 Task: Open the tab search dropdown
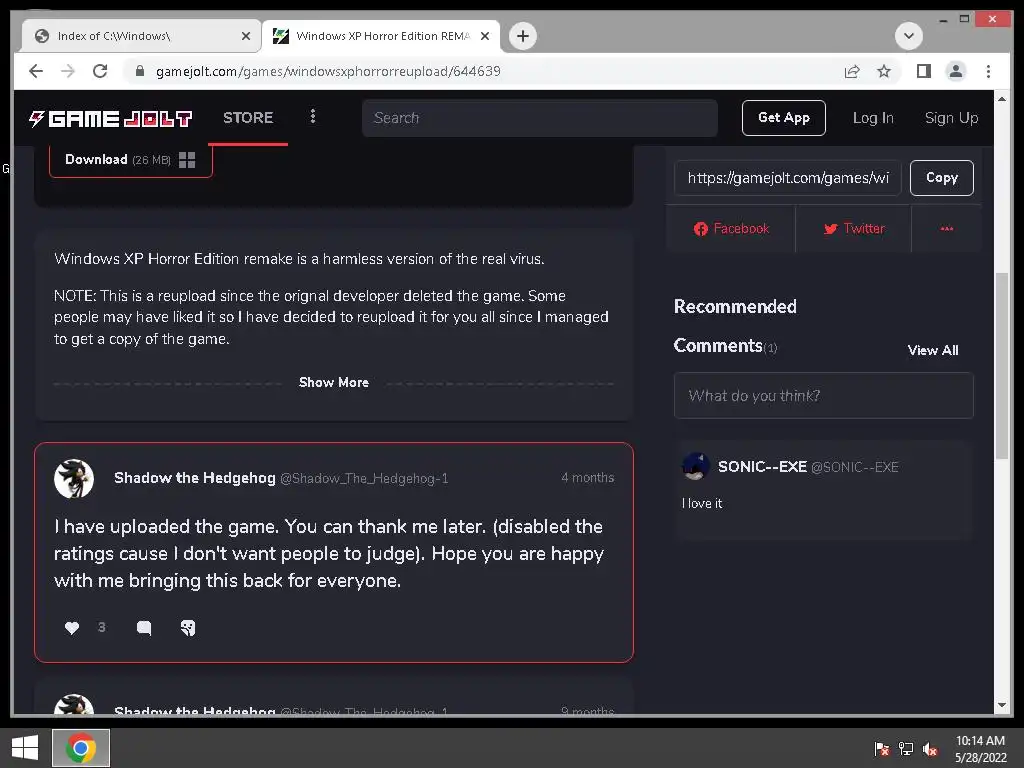[908, 36]
